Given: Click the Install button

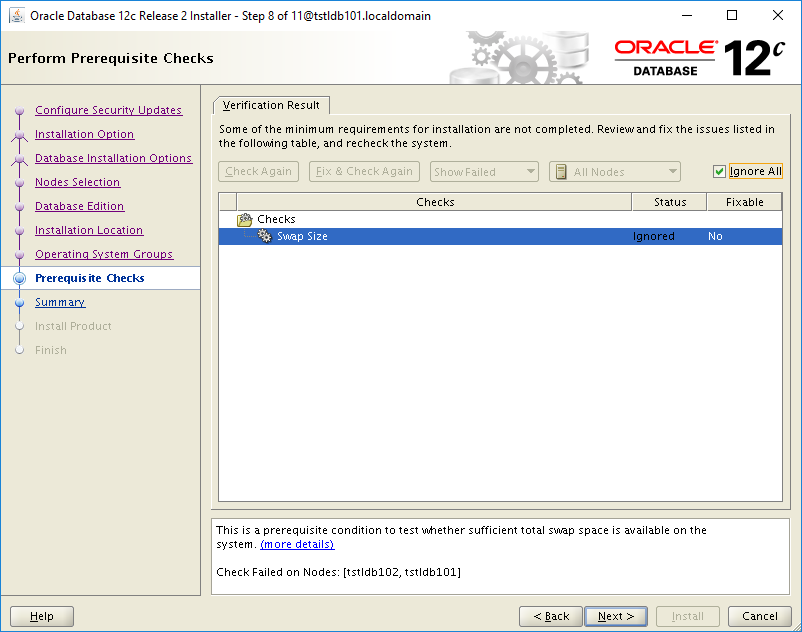Looking at the screenshot, I should tap(688, 616).
